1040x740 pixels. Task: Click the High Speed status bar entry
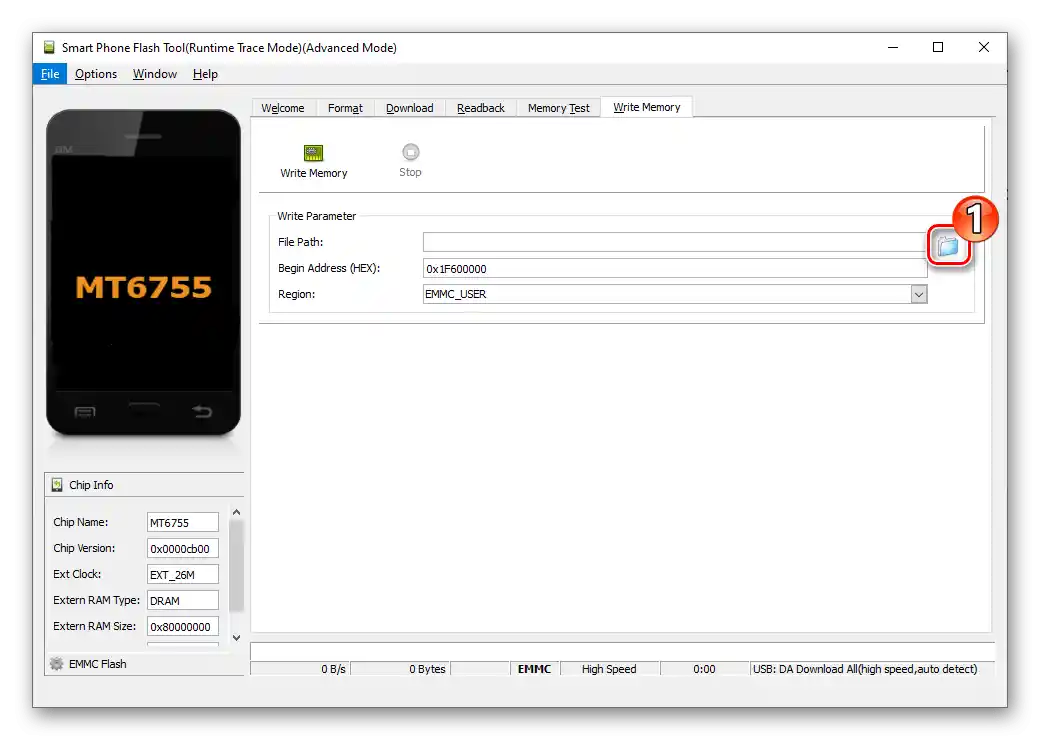(610, 669)
